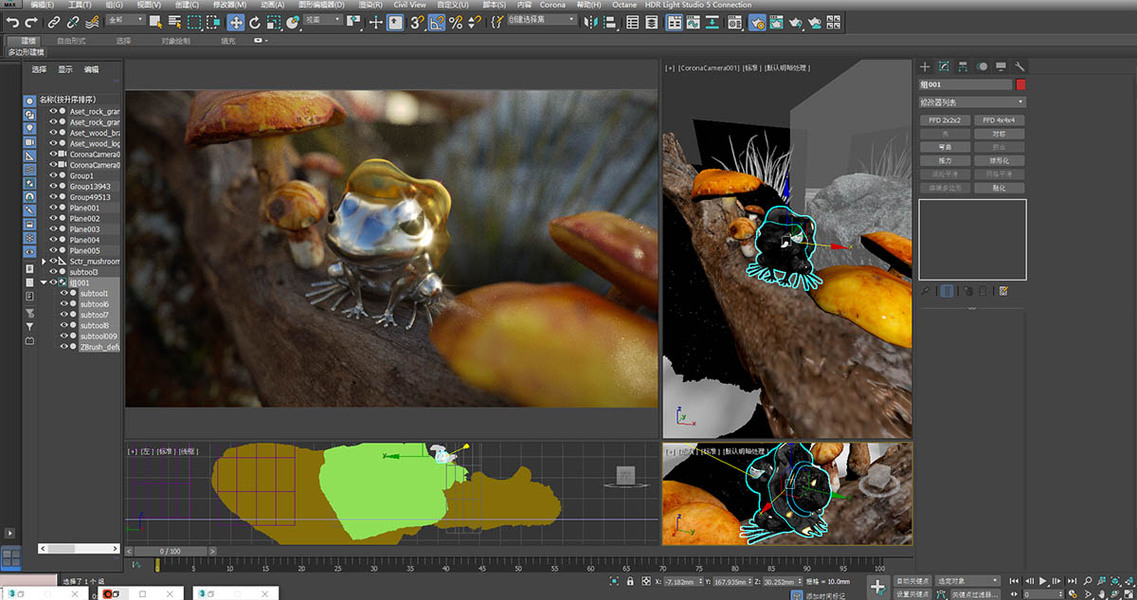1137x600 pixels.
Task: Click the object name field 组001
Action: point(964,85)
